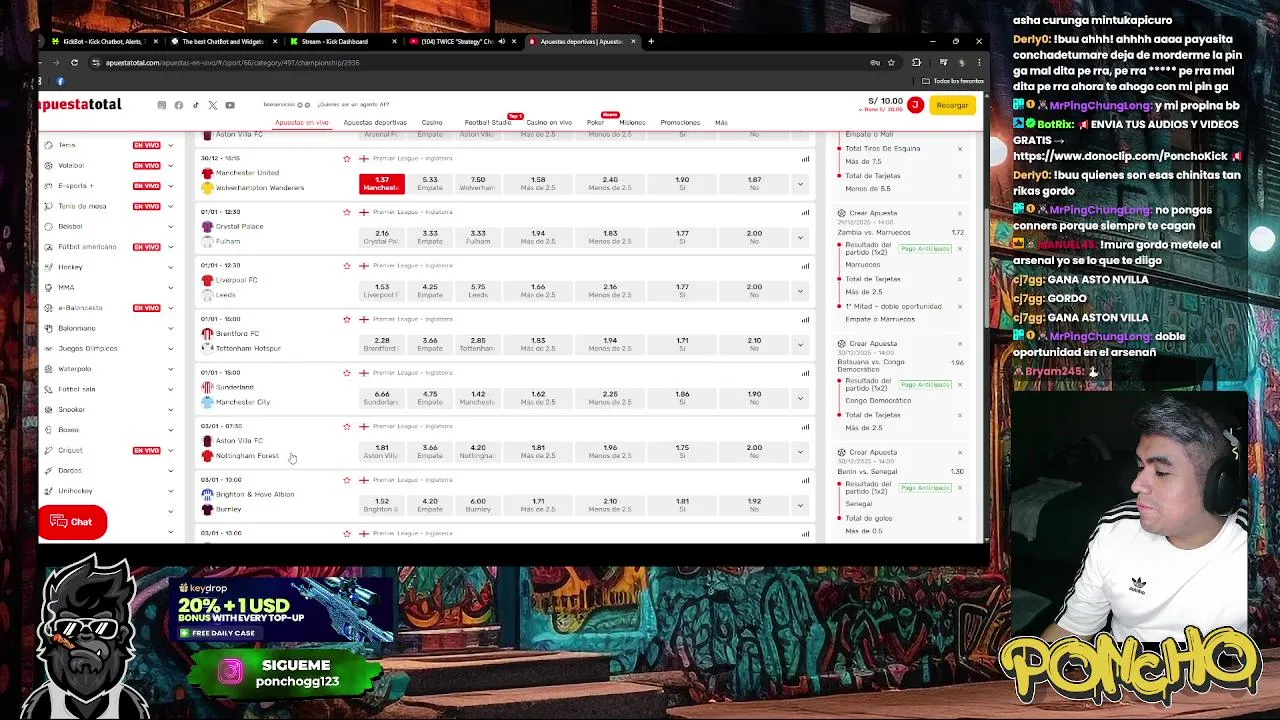Open Football Studio menu item
The width and height of the screenshot is (1280, 720).
click(x=487, y=123)
